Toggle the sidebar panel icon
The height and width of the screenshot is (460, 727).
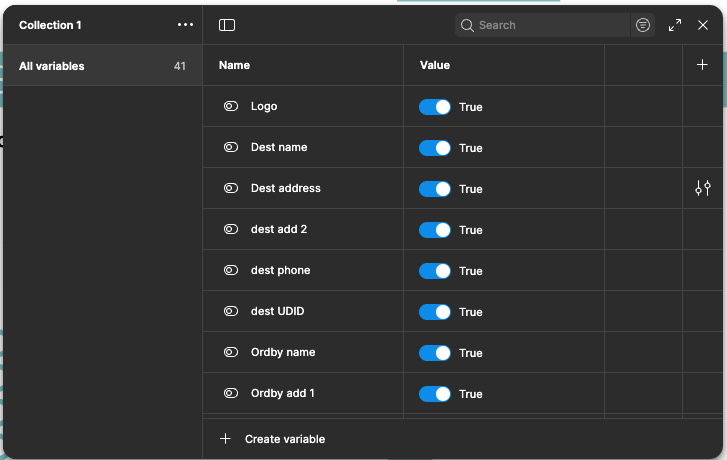point(227,25)
